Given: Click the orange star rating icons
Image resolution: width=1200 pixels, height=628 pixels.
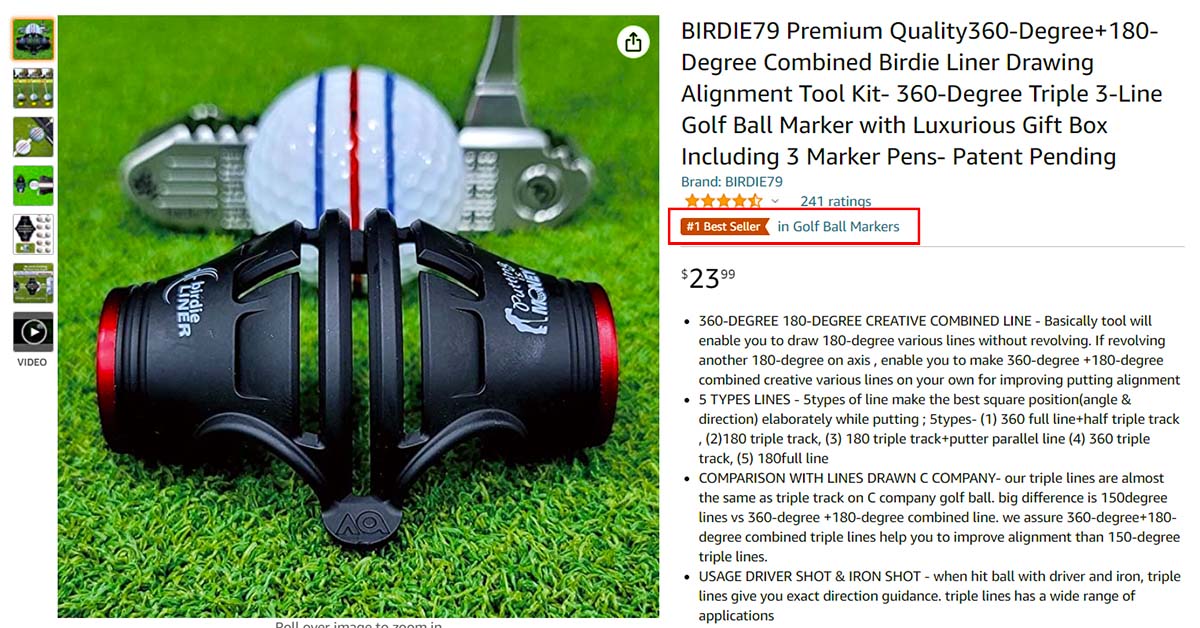Looking at the screenshot, I should pyautogui.click(x=723, y=201).
